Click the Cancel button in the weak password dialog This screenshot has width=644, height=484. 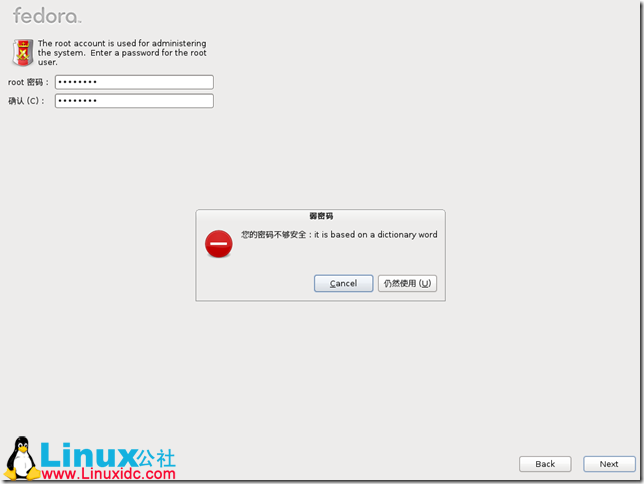(x=343, y=283)
